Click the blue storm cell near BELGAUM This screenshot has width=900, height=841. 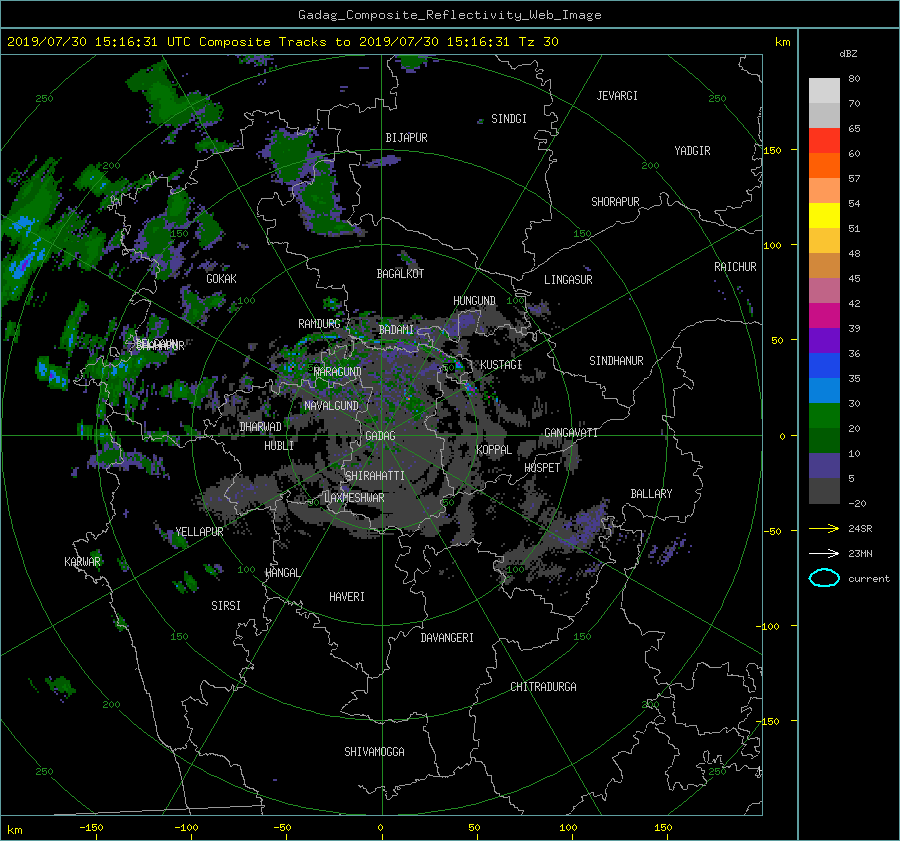[51, 373]
